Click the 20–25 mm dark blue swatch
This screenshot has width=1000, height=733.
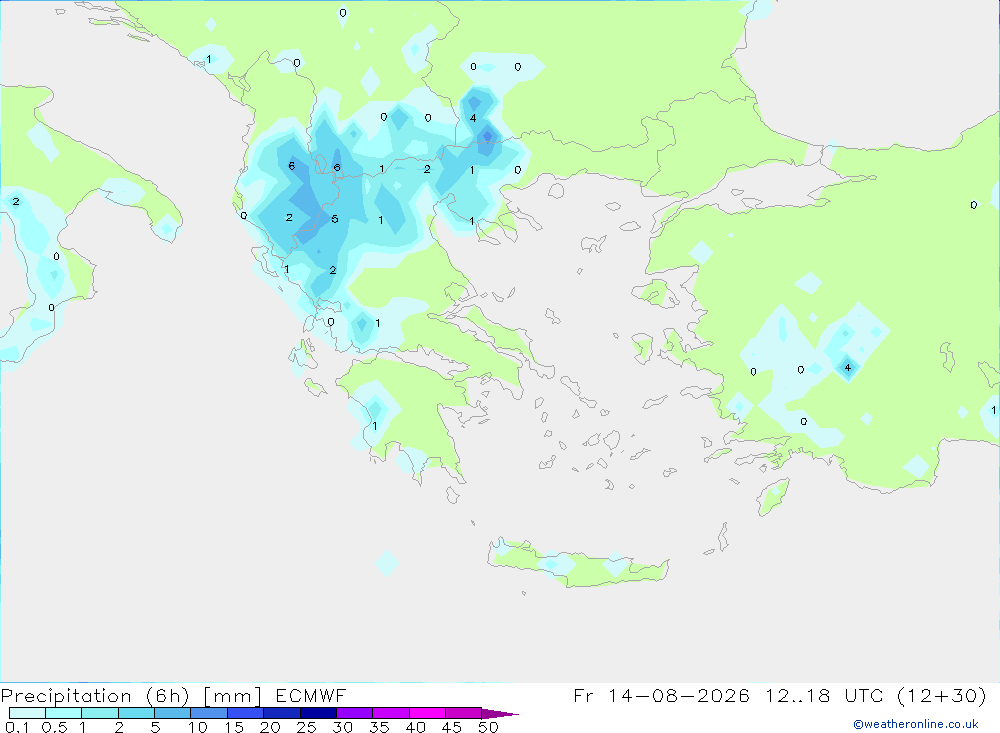click(x=282, y=713)
